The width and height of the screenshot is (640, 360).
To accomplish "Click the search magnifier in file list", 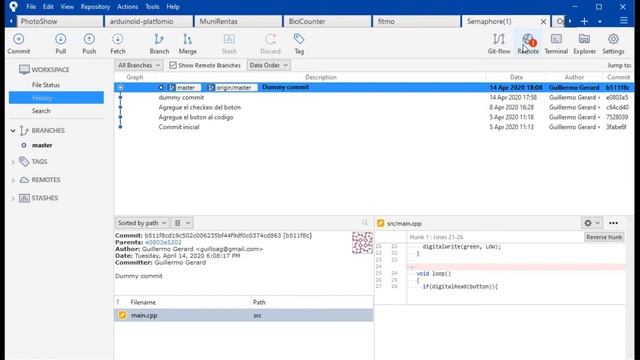I will point(365,222).
